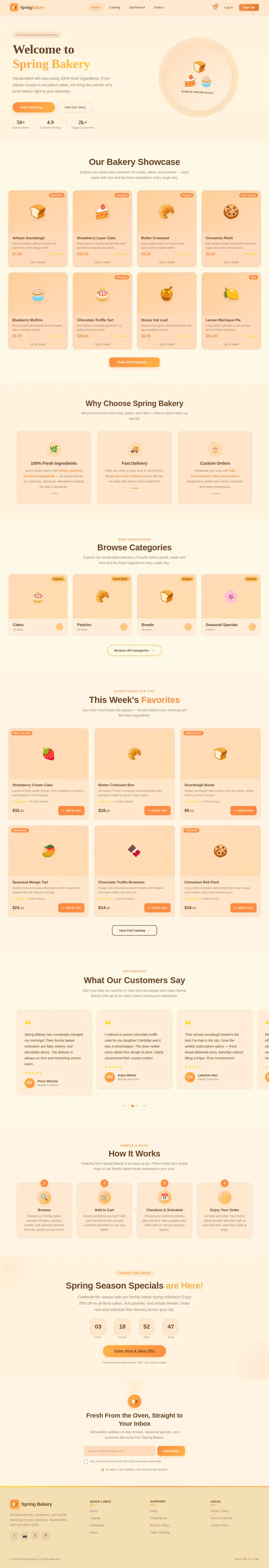Open the Dashboard nav tab
This screenshot has height=1568, width=269.
tap(137, 7)
